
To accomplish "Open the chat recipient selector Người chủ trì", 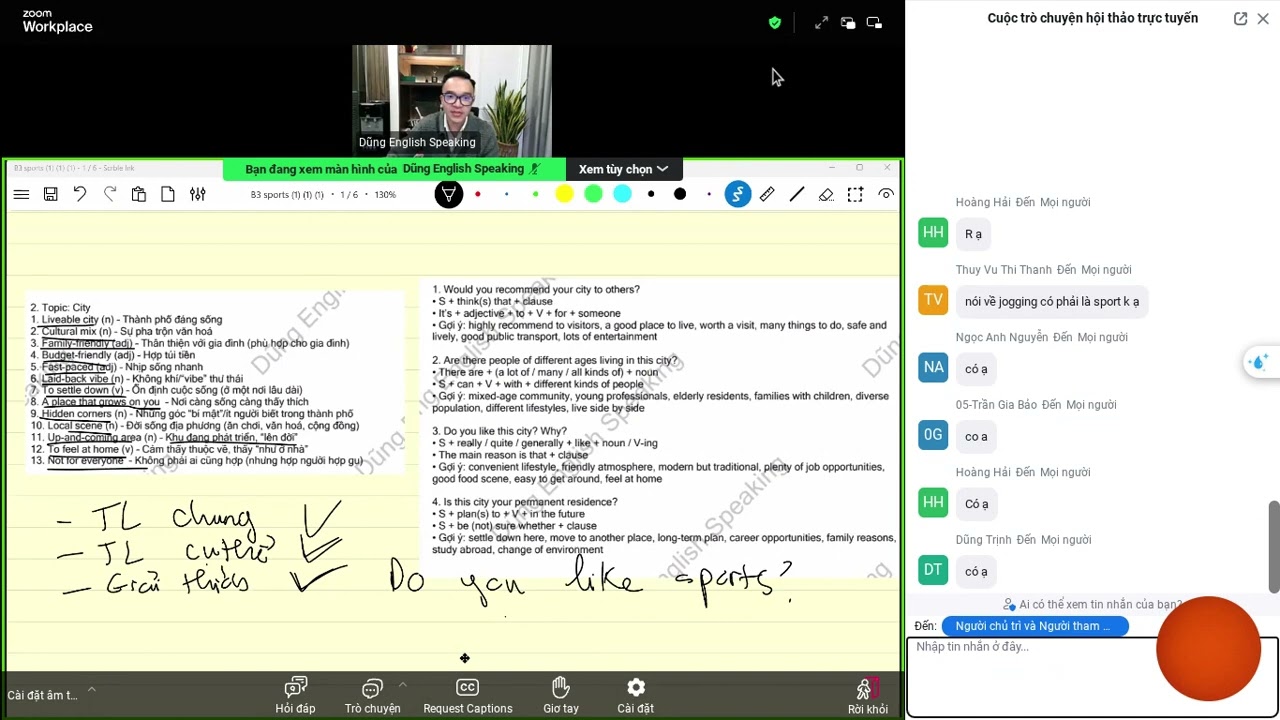I will [1035, 626].
